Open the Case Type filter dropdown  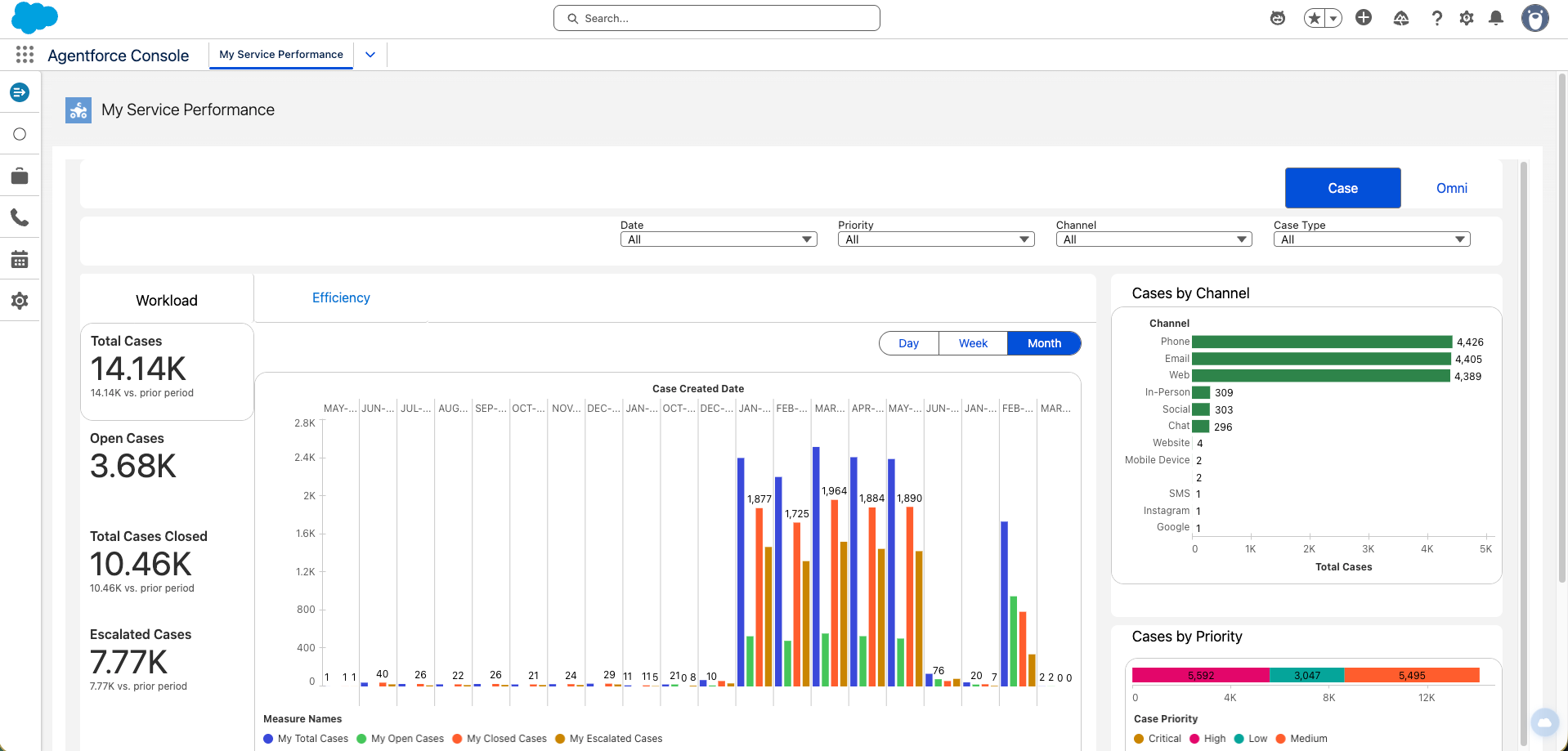[x=1372, y=239]
